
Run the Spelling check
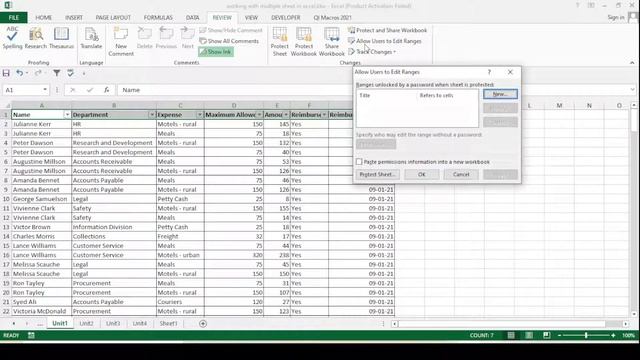[x=12, y=38]
